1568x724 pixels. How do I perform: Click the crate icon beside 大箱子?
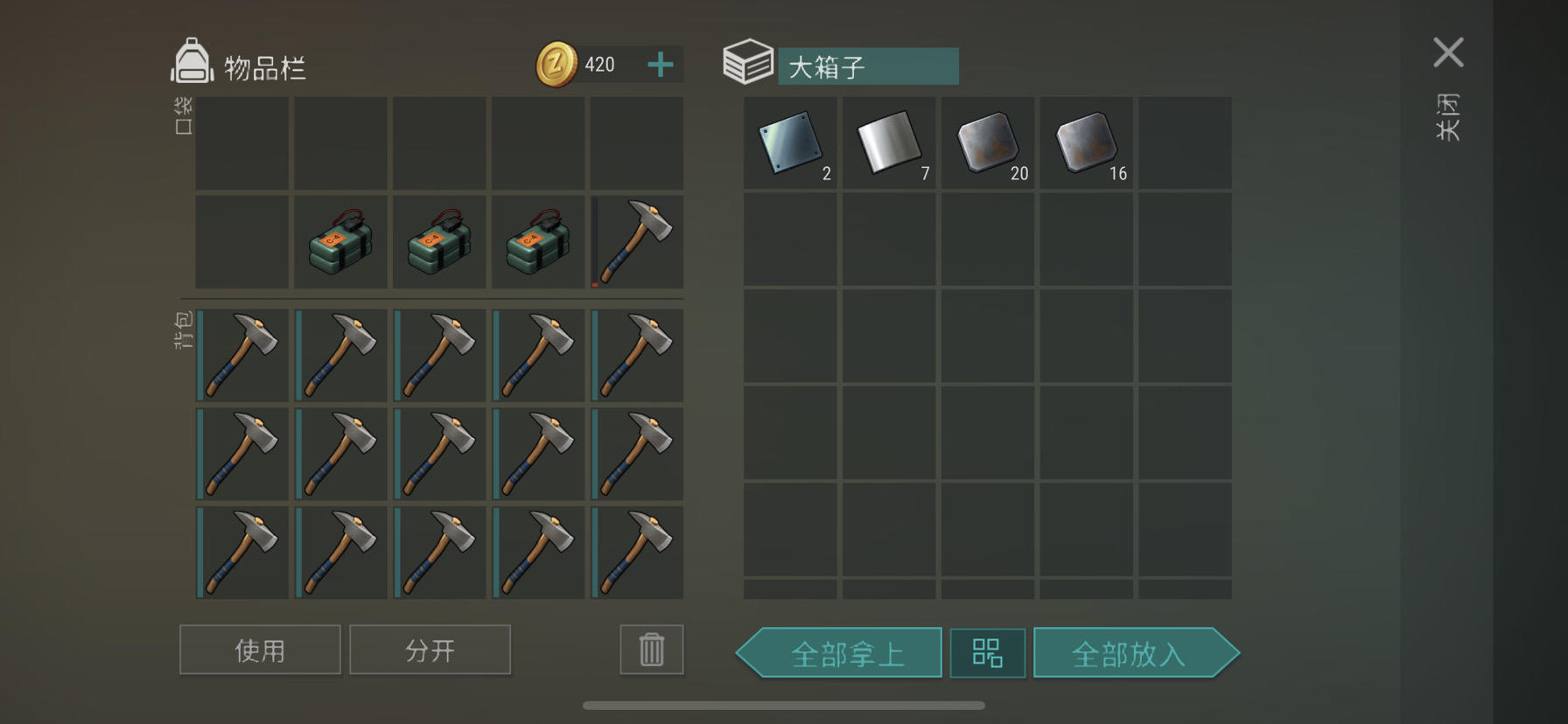click(748, 62)
